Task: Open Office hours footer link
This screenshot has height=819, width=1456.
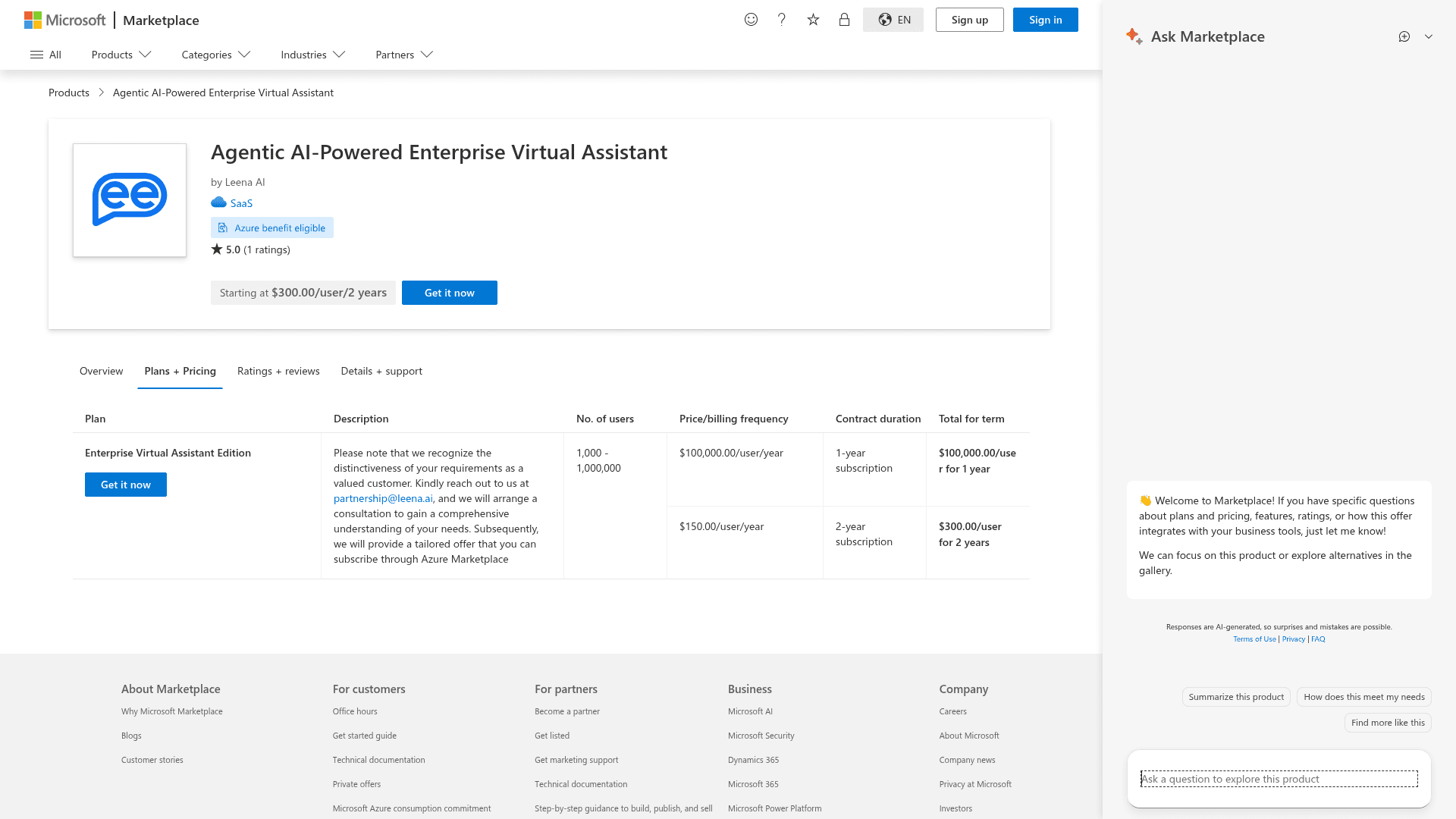Action: 355,711
